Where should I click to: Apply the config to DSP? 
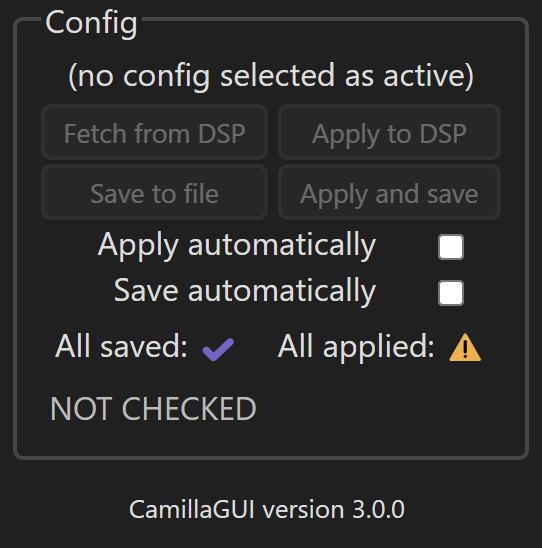pyautogui.click(x=389, y=133)
